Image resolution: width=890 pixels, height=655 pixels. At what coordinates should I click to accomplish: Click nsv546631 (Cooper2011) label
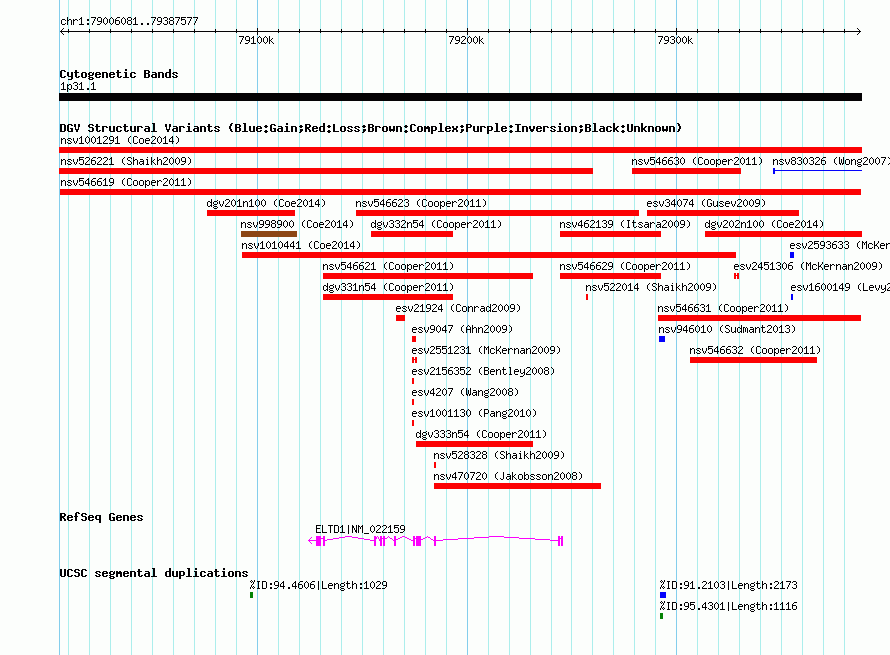pyautogui.click(x=723, y=308)
